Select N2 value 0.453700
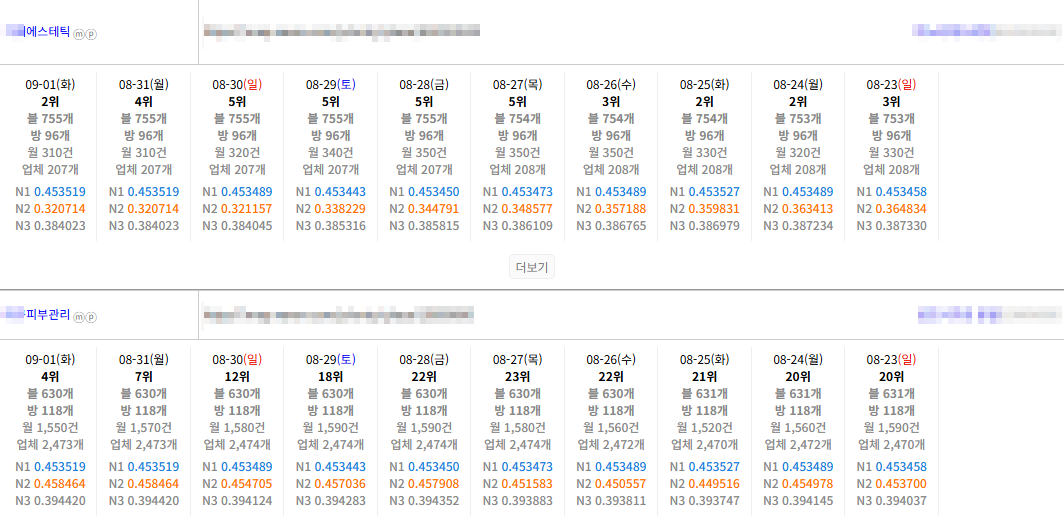 901,484
